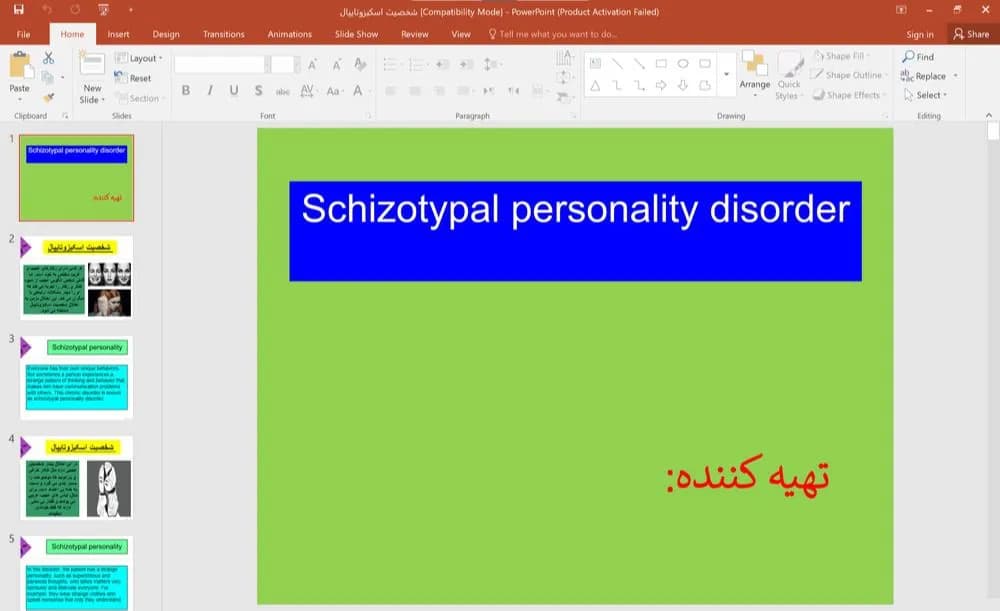Open the font name combo box
Image resolution: width=1000 pixels, height=611 pixels.
[x=223, y=64]
